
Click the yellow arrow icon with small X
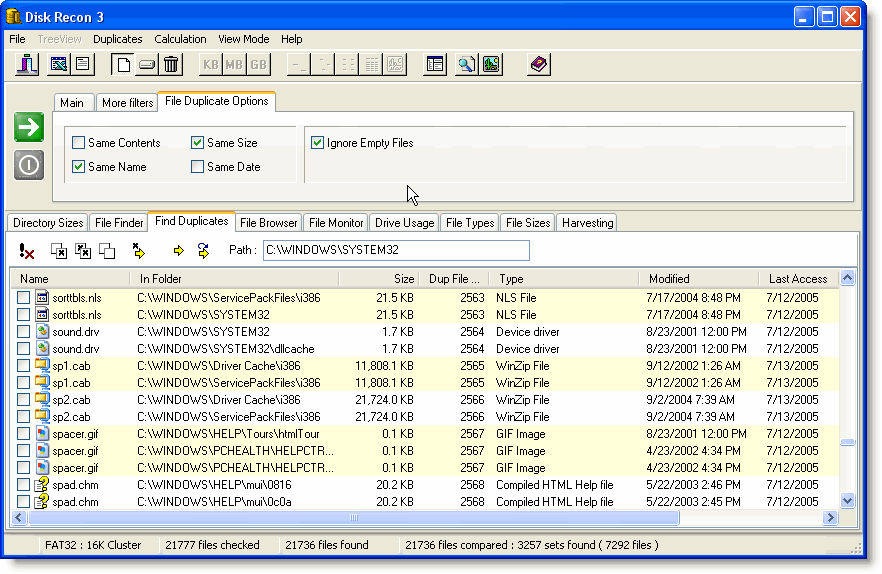click(138, 251)
